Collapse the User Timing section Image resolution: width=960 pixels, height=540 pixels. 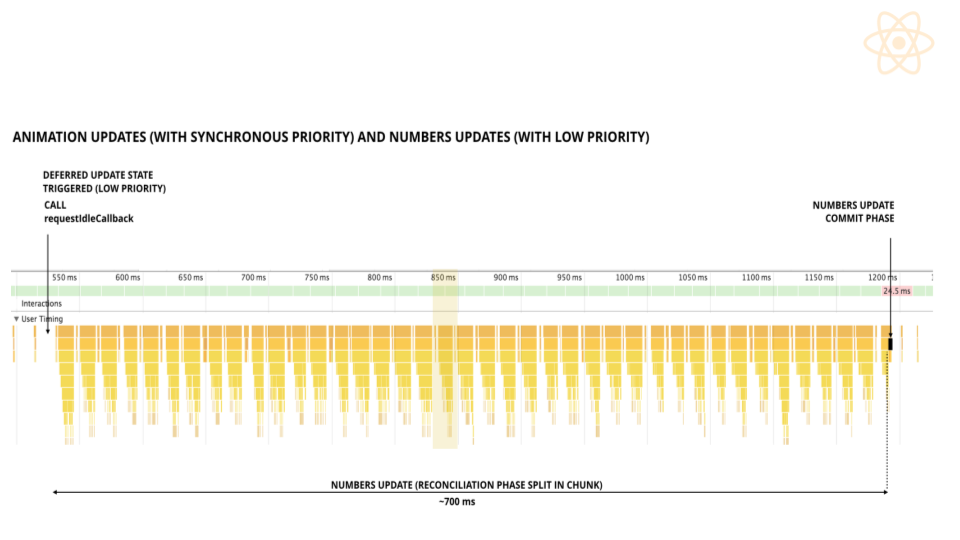point(16,319)
